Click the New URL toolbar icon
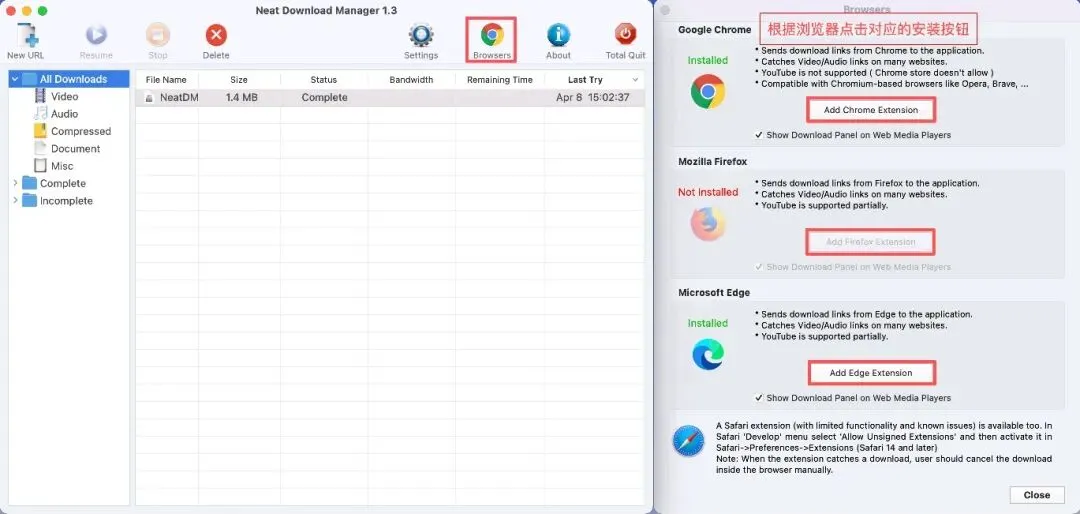 coord(27,34)
